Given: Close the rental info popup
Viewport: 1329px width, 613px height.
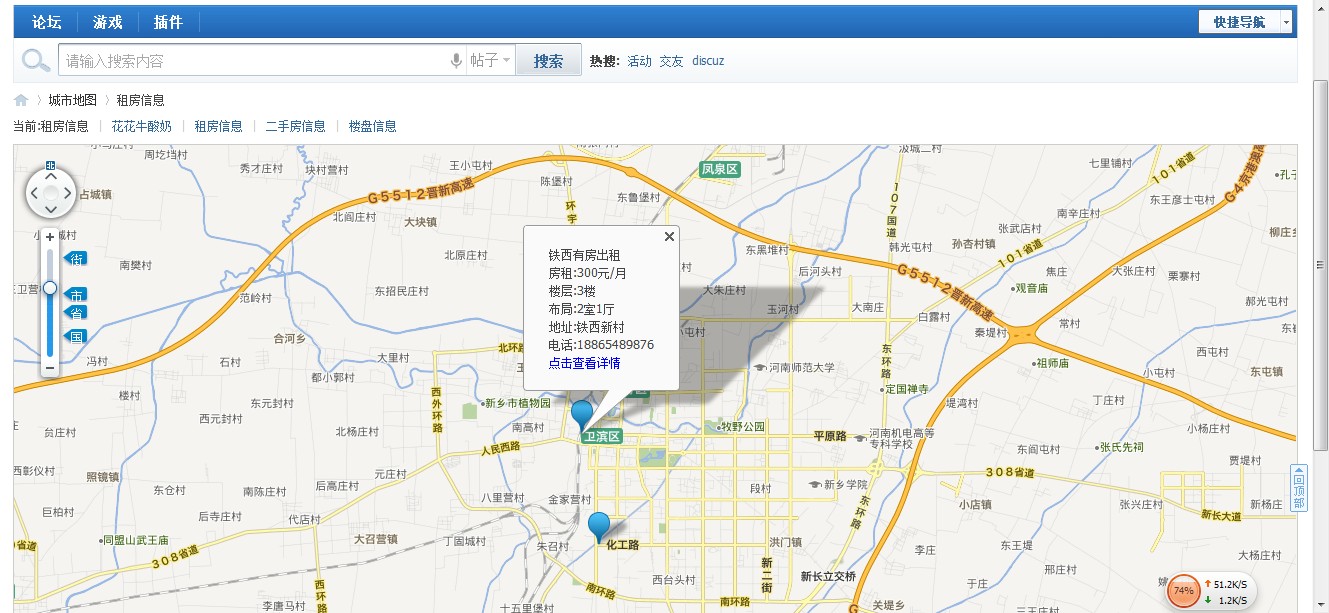Looking at the screenshot, I should pos(670,236).
